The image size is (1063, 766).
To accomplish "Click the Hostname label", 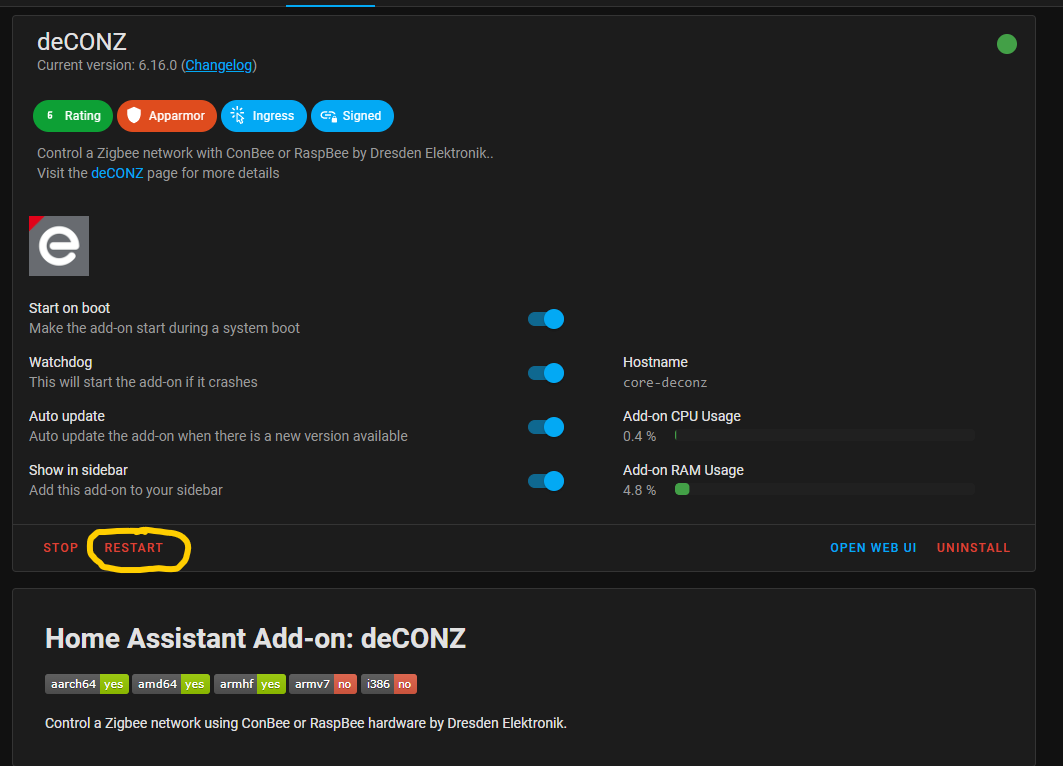I will [656, 363].
